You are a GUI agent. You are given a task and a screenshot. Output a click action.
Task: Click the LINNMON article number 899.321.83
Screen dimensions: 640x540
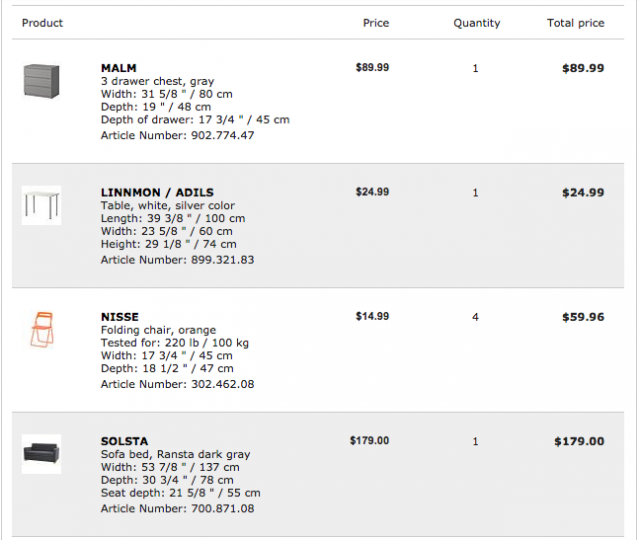pos(221,259)
